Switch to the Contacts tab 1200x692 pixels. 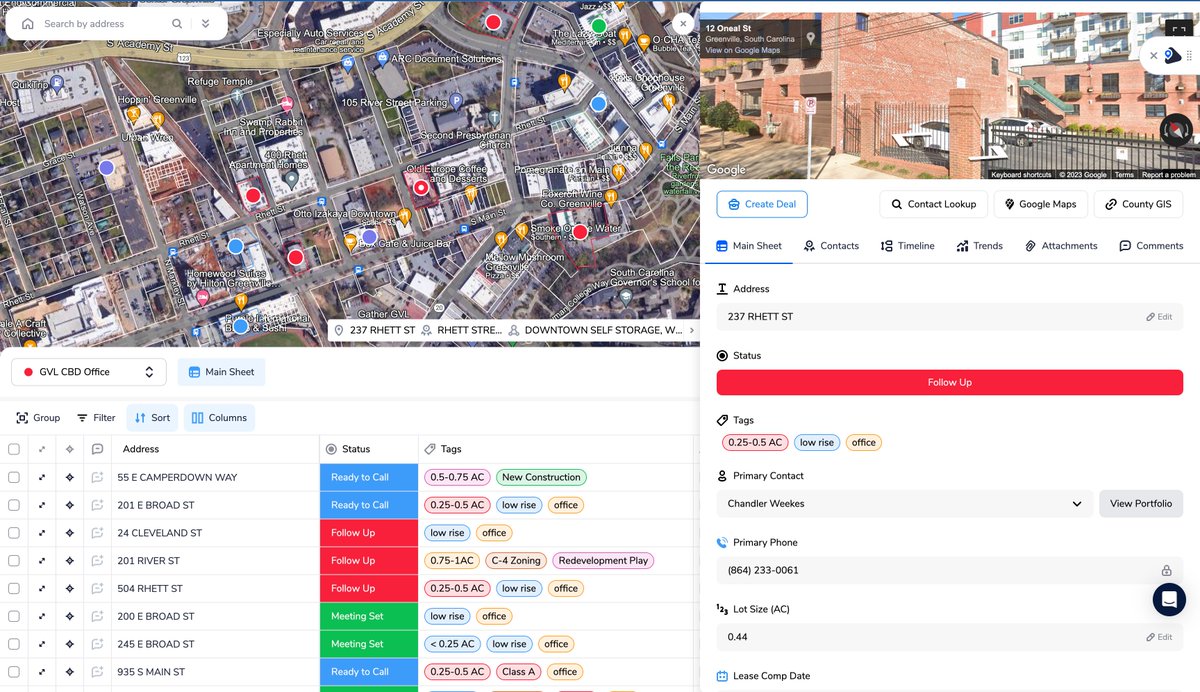pos(830,246)
